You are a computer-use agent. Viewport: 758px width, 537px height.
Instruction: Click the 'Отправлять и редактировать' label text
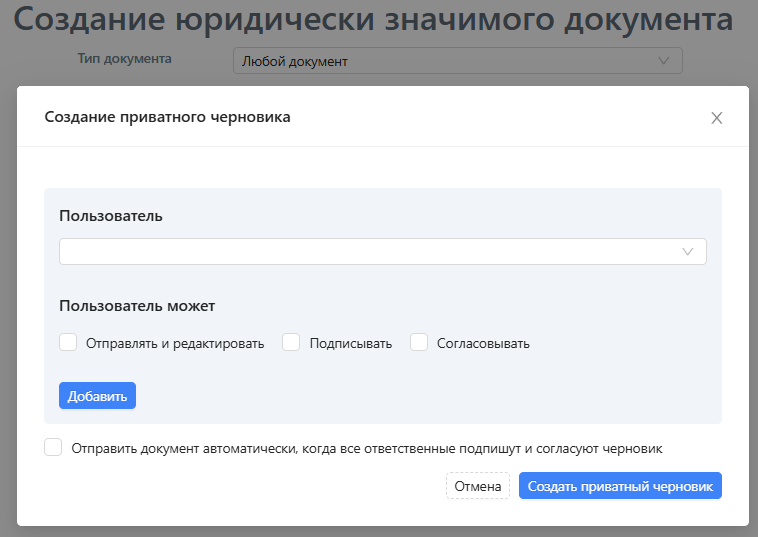pos(175,344)
